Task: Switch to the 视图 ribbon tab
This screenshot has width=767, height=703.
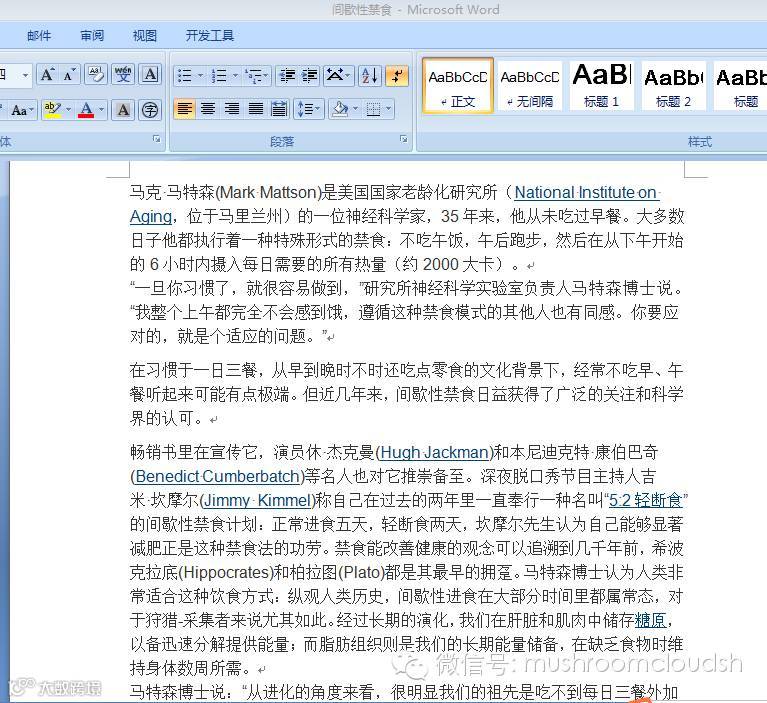Action: (145, 36)
